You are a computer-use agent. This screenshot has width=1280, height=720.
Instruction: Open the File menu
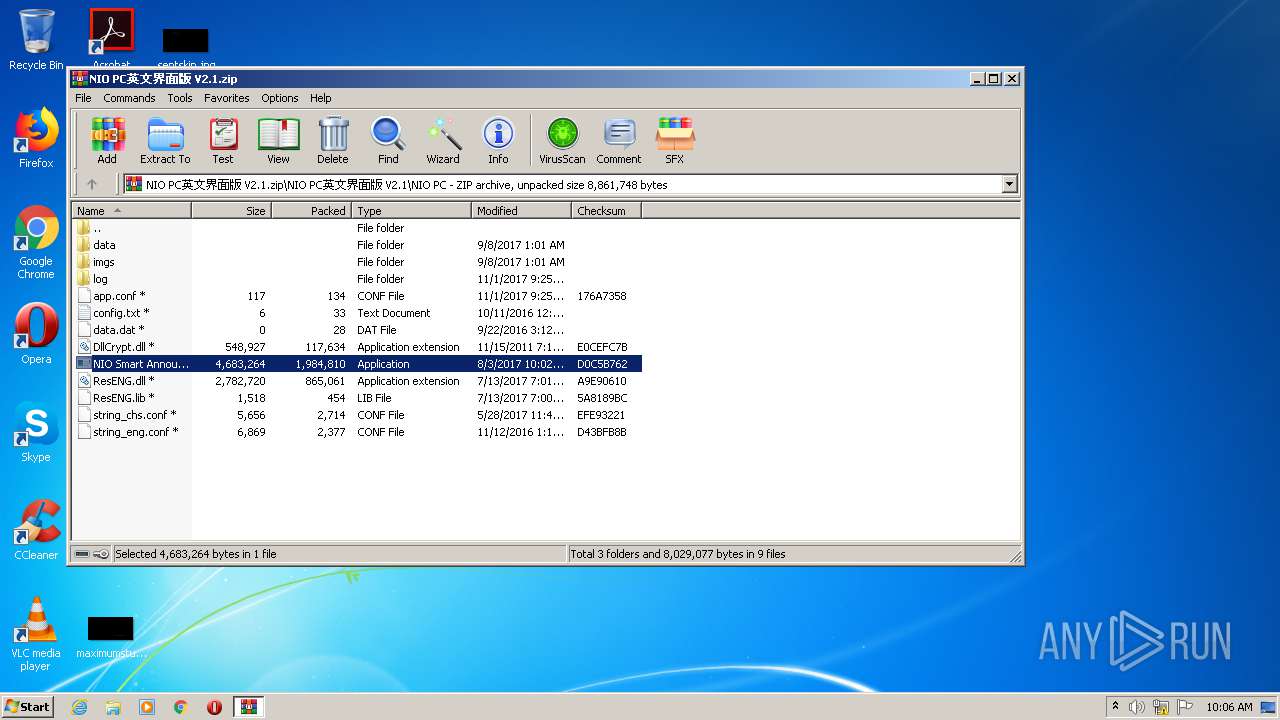(83, 98)
